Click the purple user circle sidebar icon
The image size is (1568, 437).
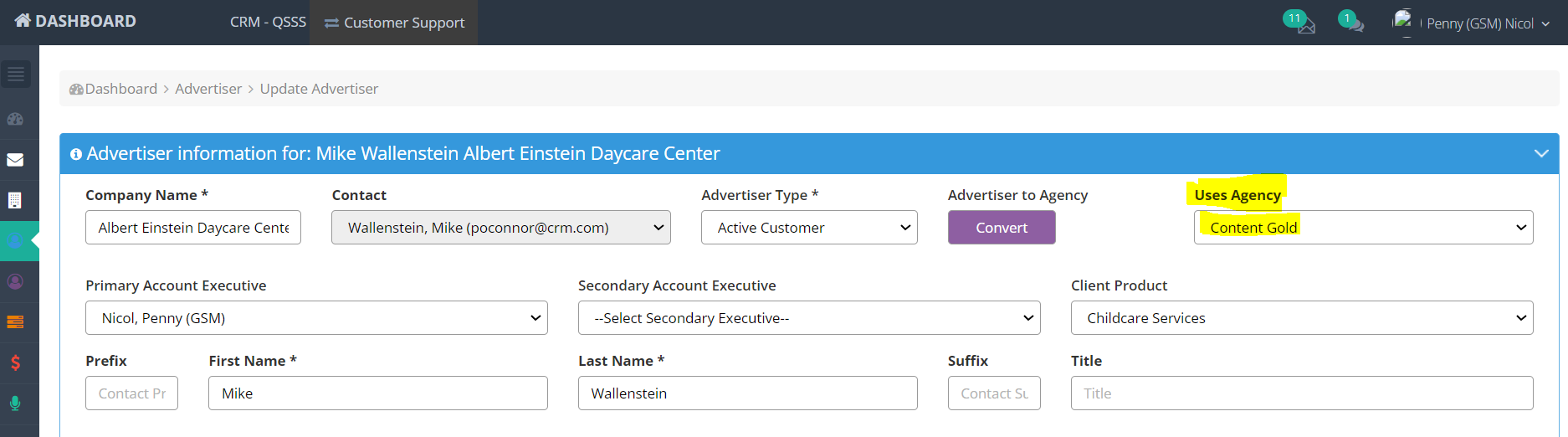tap(15, 281)
